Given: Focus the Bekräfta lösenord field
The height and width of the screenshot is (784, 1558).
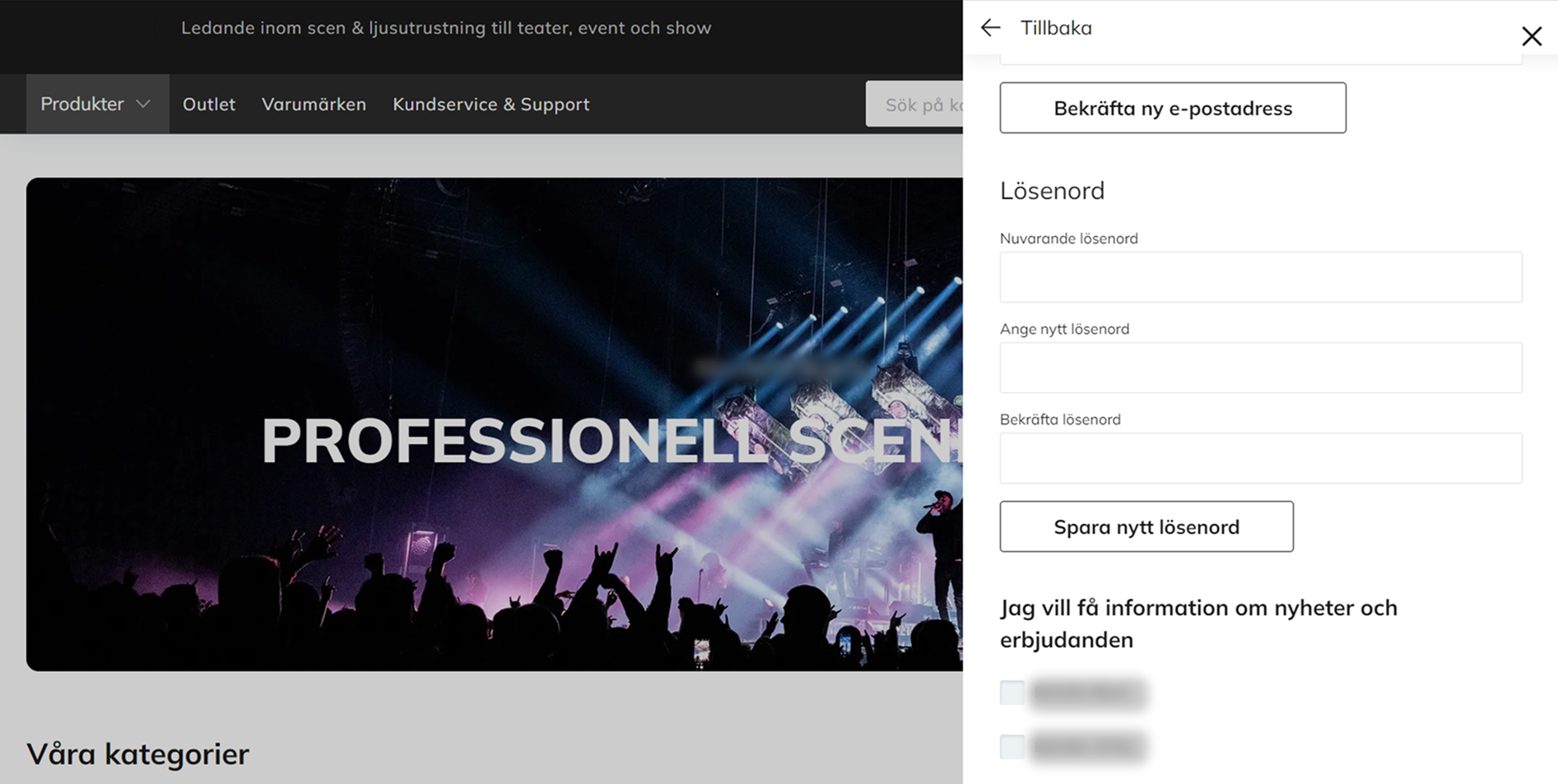Looking at the screenshot, I should (1261, 458).
